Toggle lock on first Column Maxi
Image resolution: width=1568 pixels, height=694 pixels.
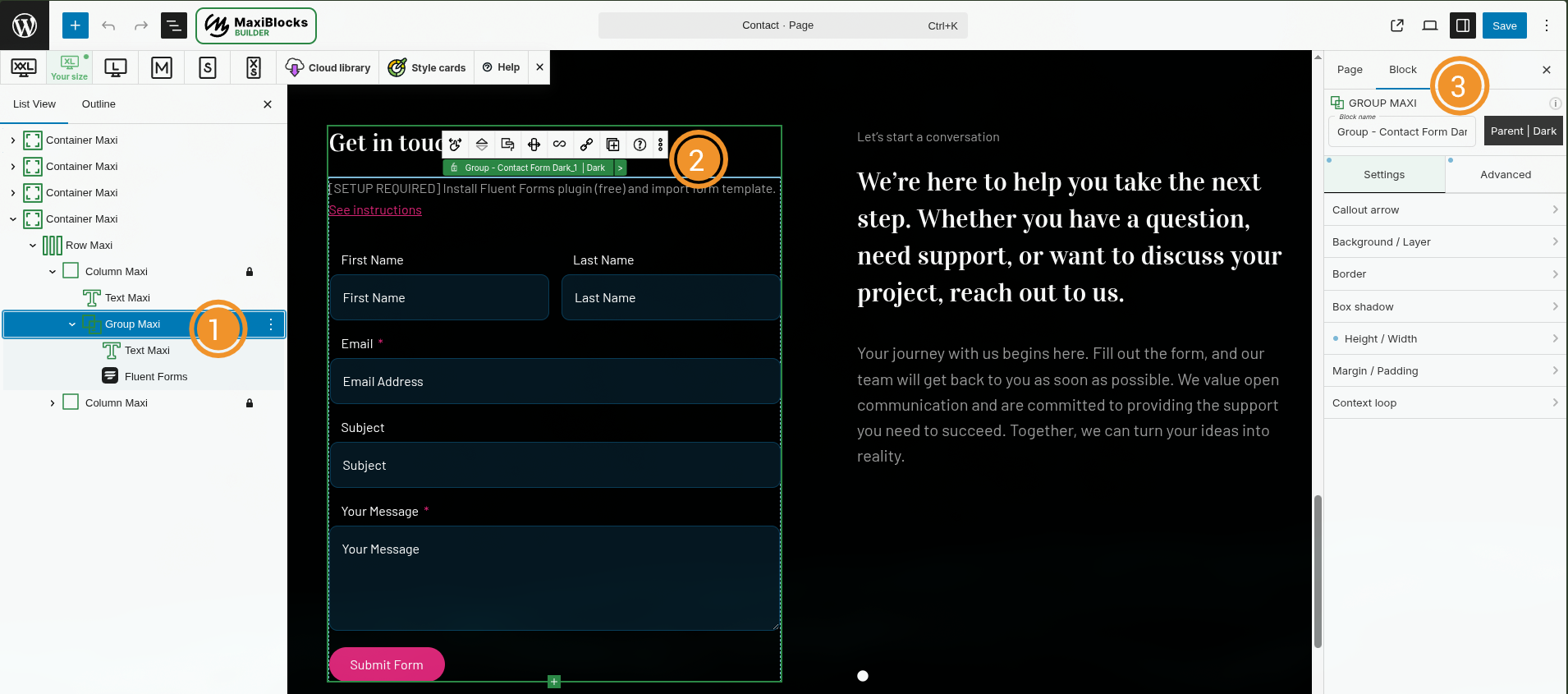(x=250, y=272)
